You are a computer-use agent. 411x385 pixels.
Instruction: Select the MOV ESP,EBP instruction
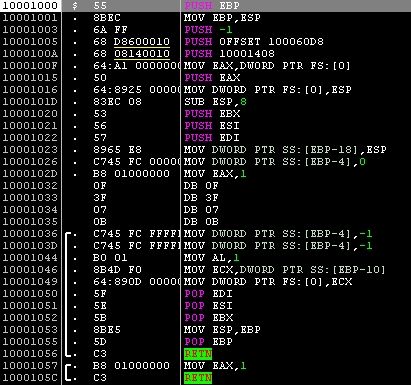[222, 330]
